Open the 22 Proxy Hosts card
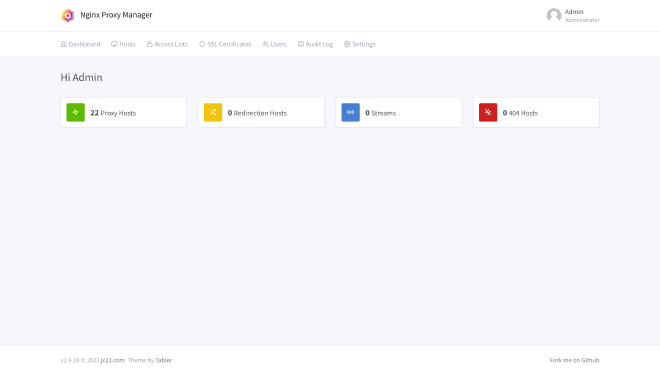Image resolution: width=660 pixels, height=374 pixels. [x=124, y=113]
